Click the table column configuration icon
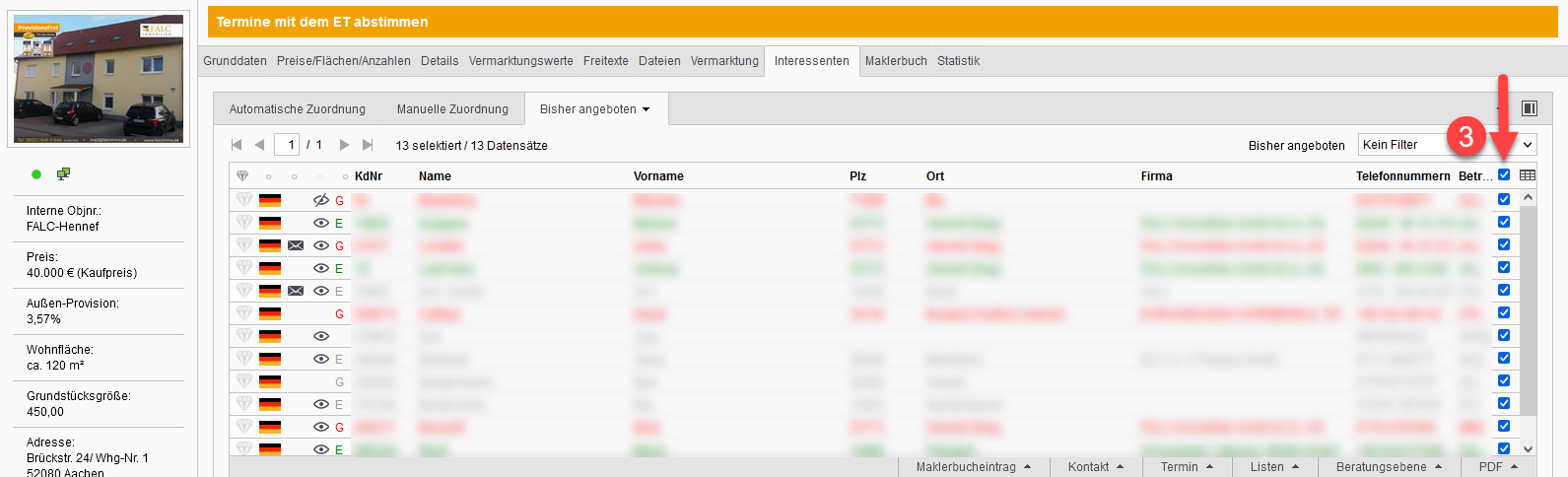The height and width of the screenshot is (477, 1568). 1527,175
